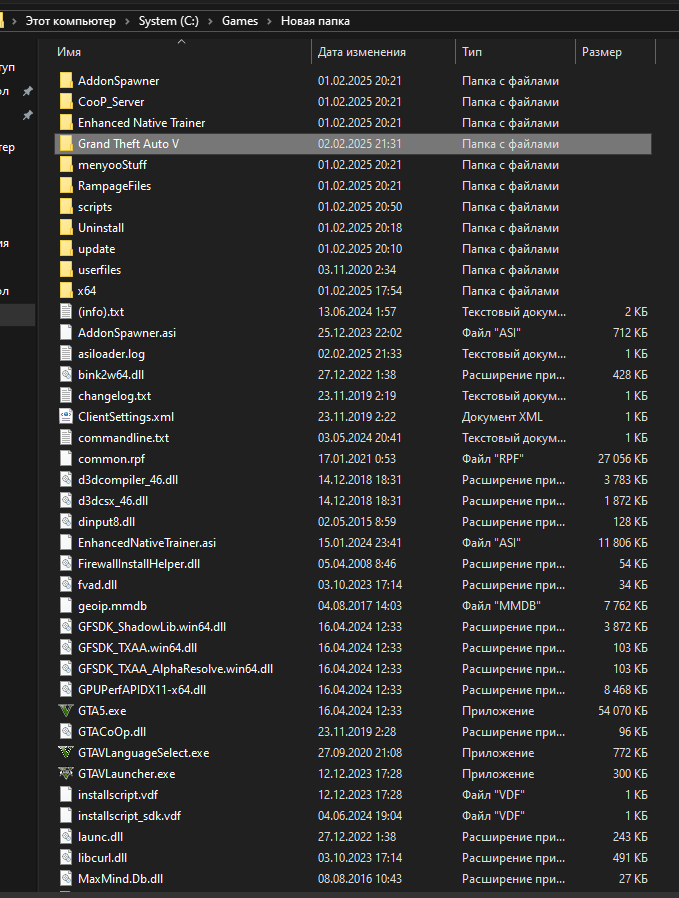Click FirewallInstallHelper.dll file name
The height and width of the screenshot is (898, 679).
pyautogui.click(x=139, y=564)
